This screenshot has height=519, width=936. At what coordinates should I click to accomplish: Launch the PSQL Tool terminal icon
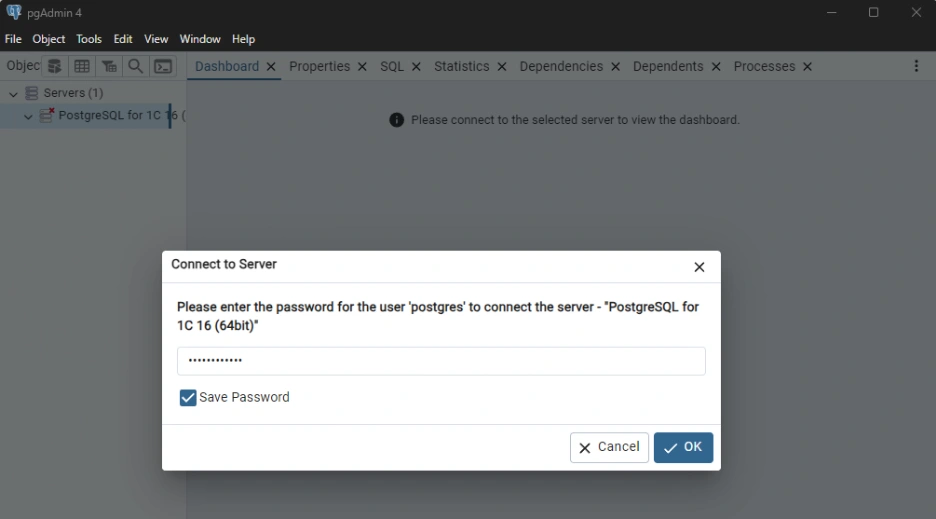tap(162, 66)
